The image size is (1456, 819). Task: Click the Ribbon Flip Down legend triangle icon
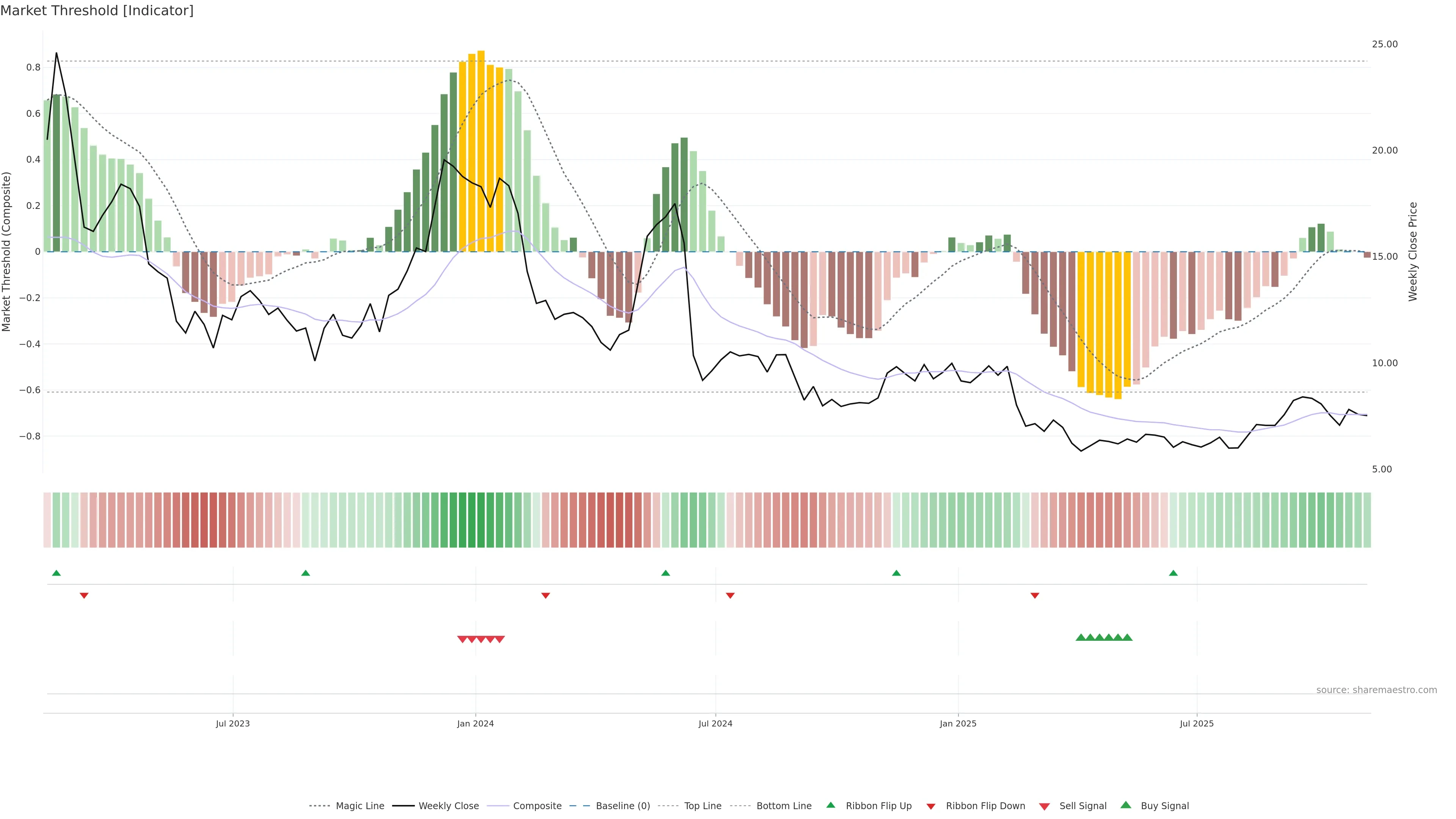pyautogui.click(x=931, y=806)
